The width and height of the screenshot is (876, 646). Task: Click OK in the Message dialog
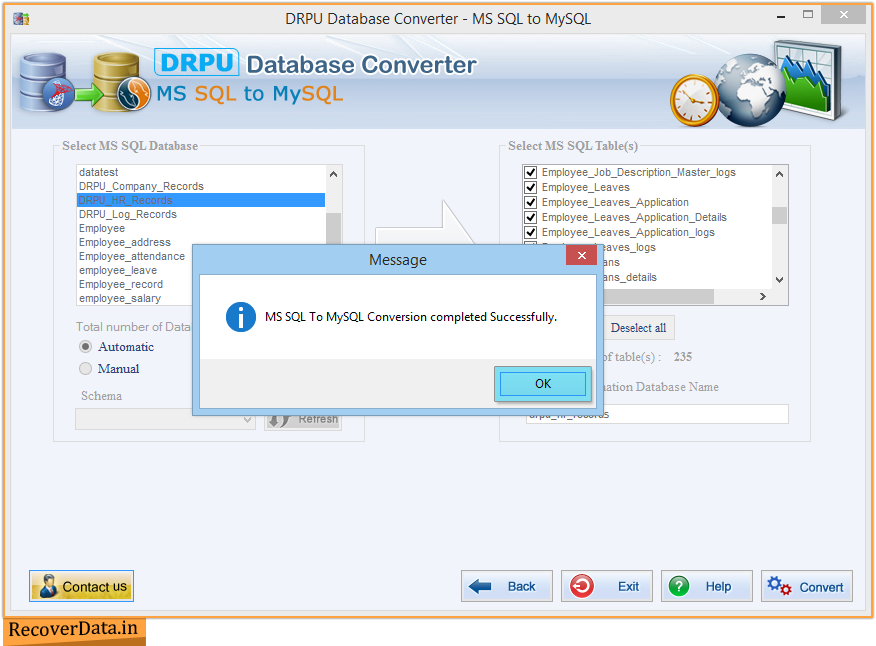[542, 383]
